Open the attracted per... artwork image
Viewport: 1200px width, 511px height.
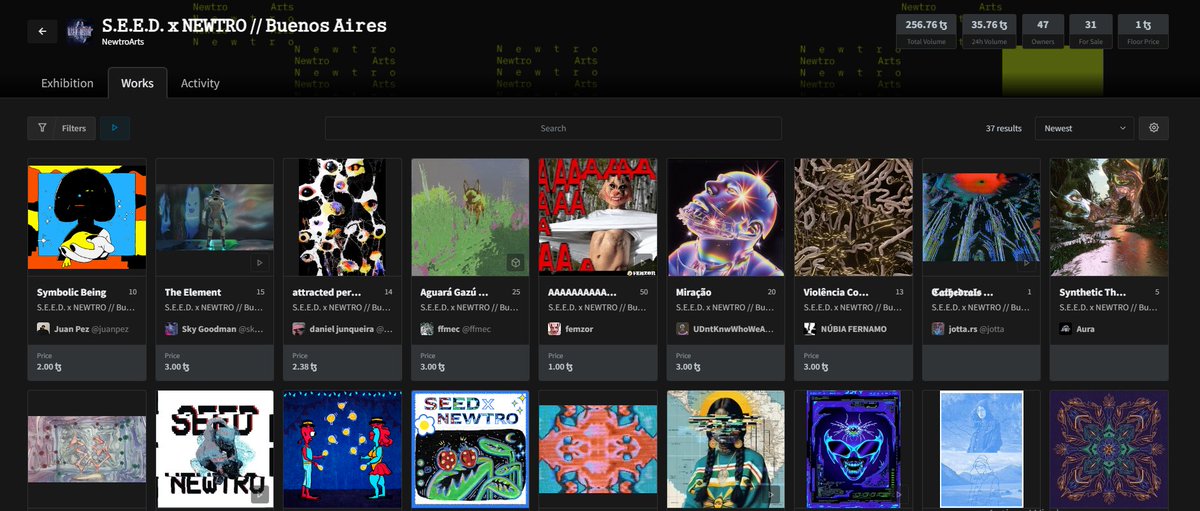tap(343, 217)
